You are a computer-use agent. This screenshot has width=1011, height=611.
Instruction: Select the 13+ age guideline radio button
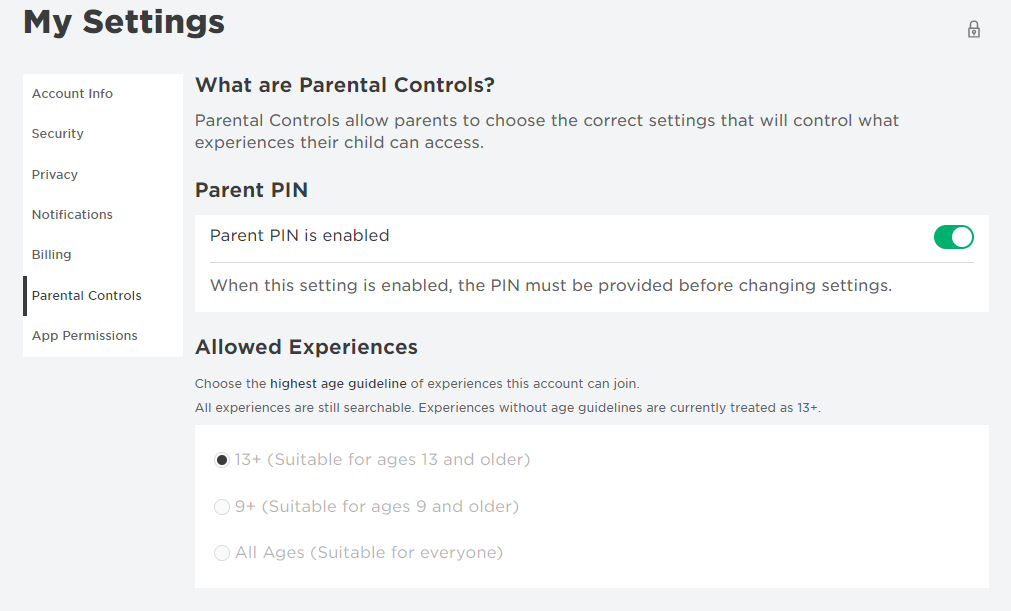(x=222, y=460)
